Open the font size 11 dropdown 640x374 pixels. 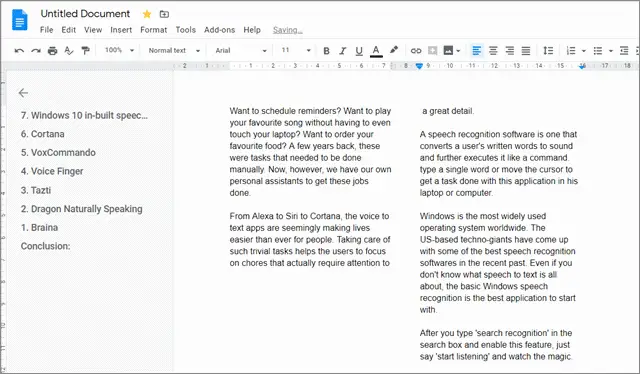[296, 51]
